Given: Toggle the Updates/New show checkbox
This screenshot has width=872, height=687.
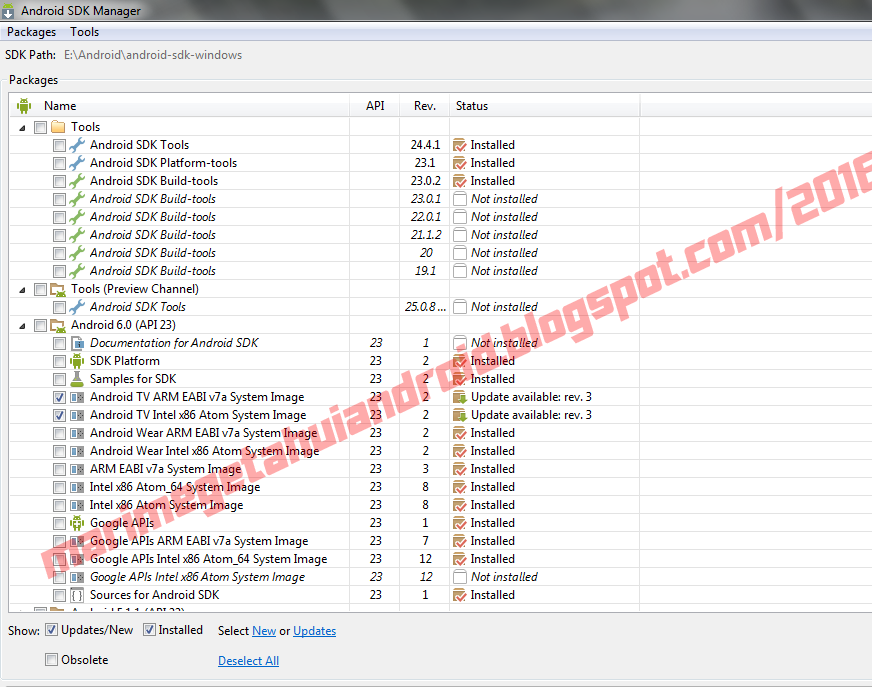Looking at the screenshot, I should click(51, 630).
